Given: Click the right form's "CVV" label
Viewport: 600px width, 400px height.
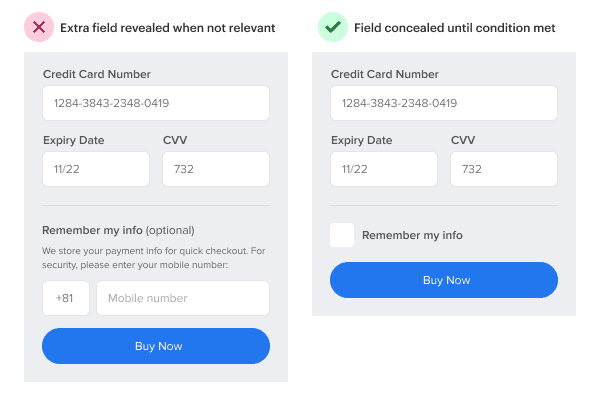Looking at the screenshot, I should pyautogui.click(x=463, y=140).
